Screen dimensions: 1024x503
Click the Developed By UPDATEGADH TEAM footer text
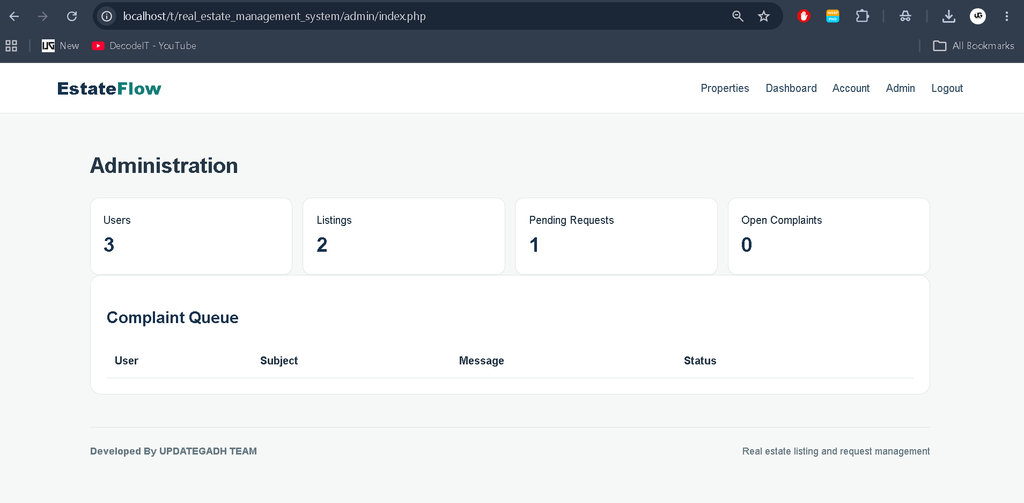174,451
